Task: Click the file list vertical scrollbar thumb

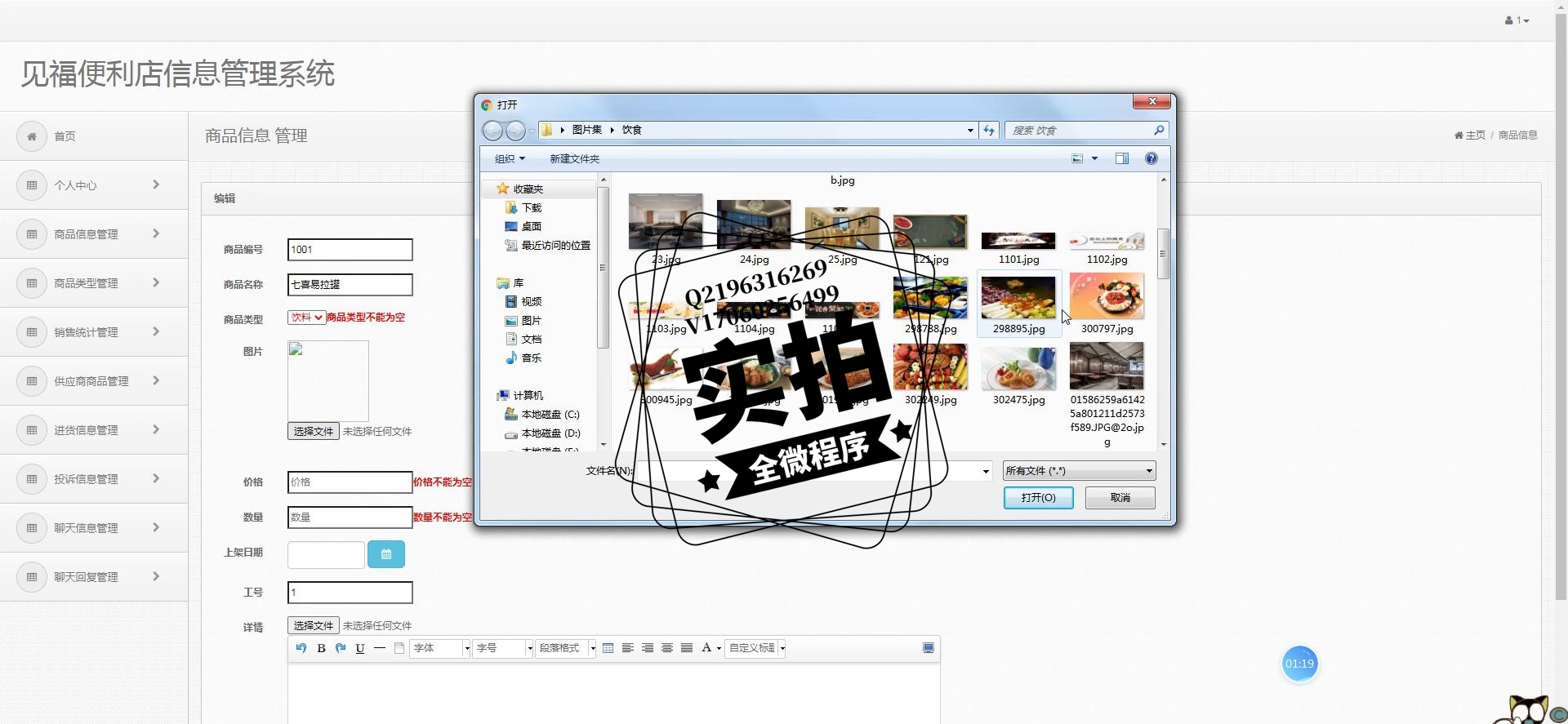Action: point(1163,254)
